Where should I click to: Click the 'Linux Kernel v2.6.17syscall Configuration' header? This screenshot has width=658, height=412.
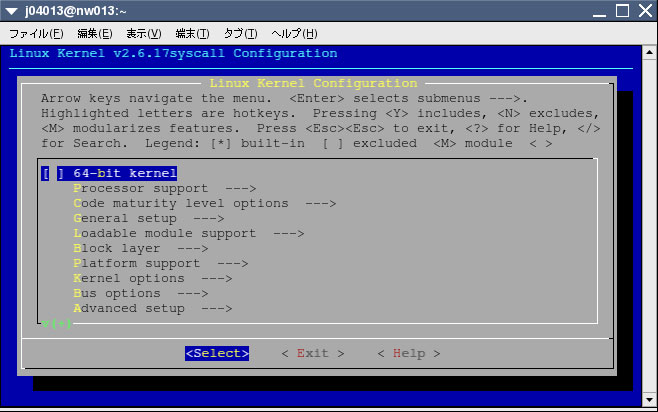tap(173, 53)
